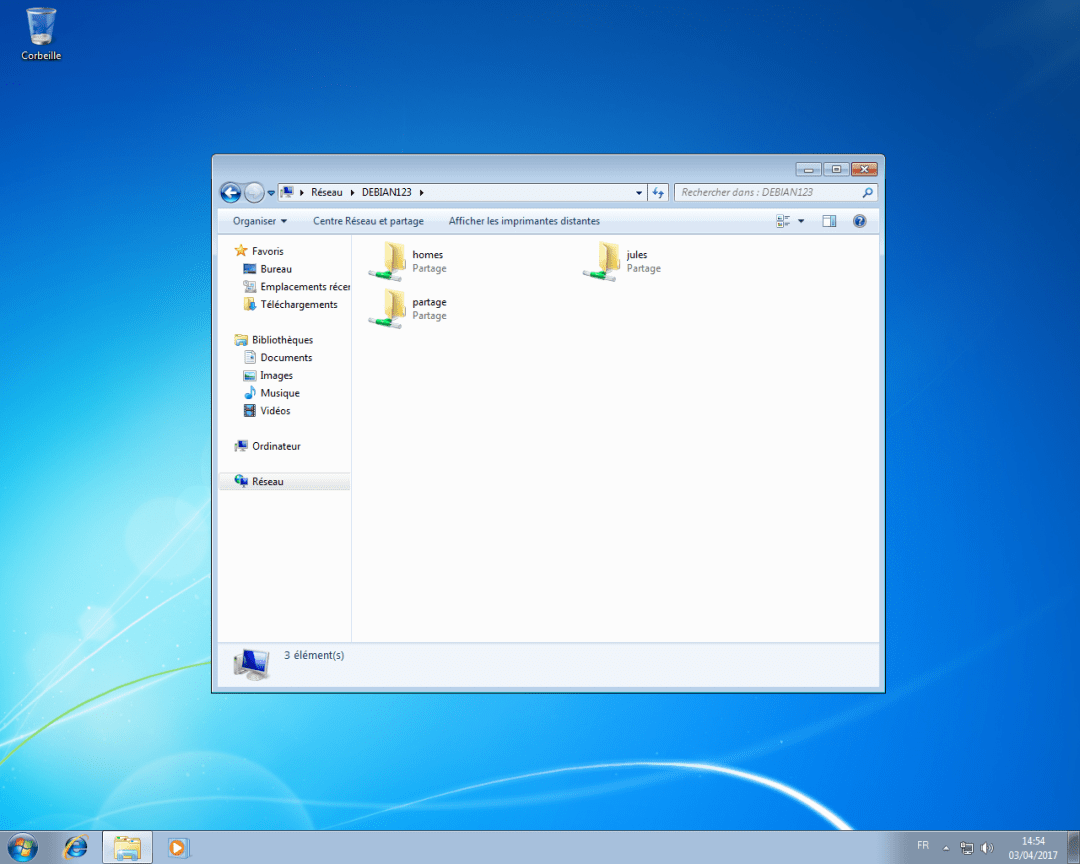Click Afficher les imprimantes distantes
The height and width of the screenshot is (864, 1080).
coord(523,221)
